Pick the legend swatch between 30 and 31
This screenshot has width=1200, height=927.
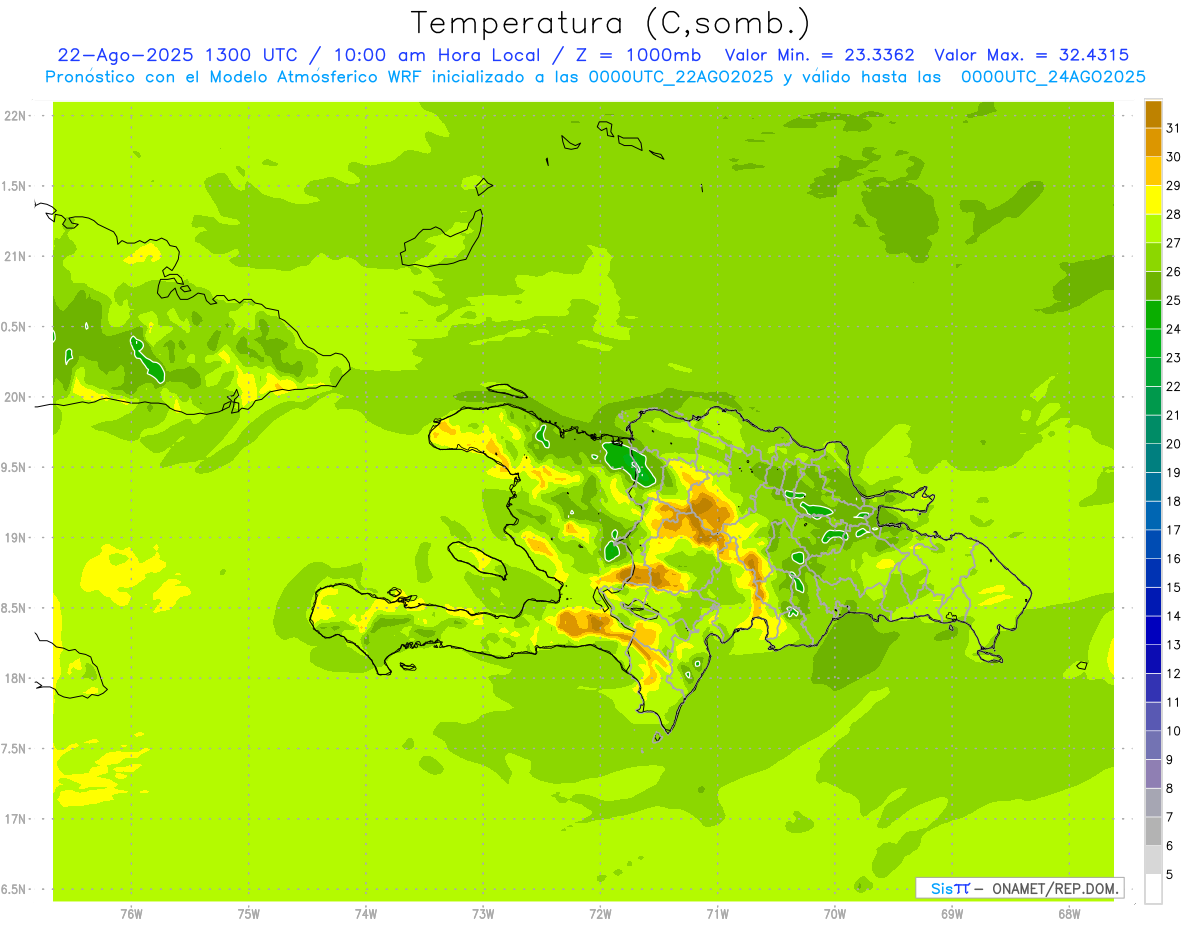tap(1153, 143)
